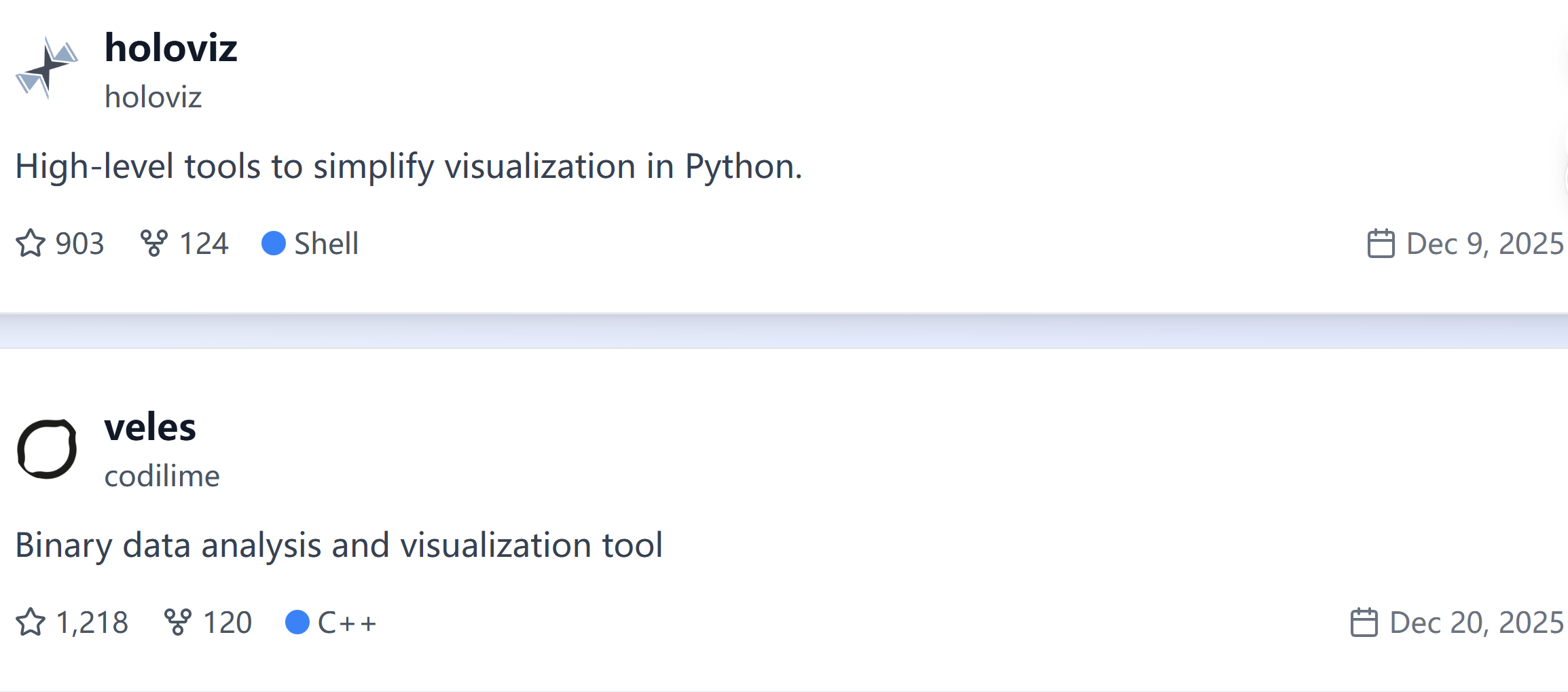
Task: Visit the codilime owner profile name
Action: (x=162, y=476)
